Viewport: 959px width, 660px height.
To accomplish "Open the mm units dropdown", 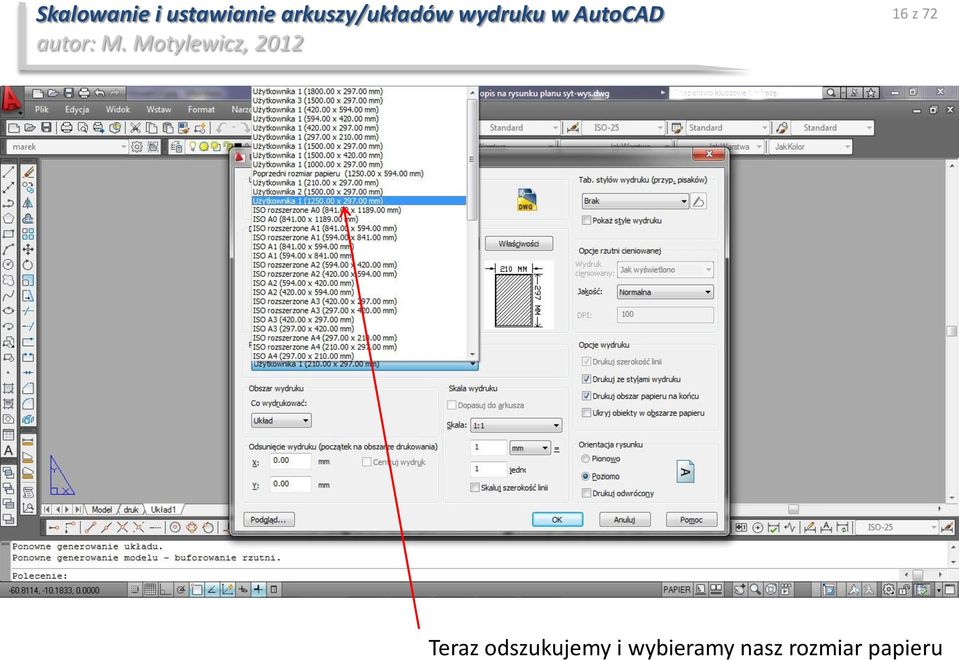I will (530, 448).
